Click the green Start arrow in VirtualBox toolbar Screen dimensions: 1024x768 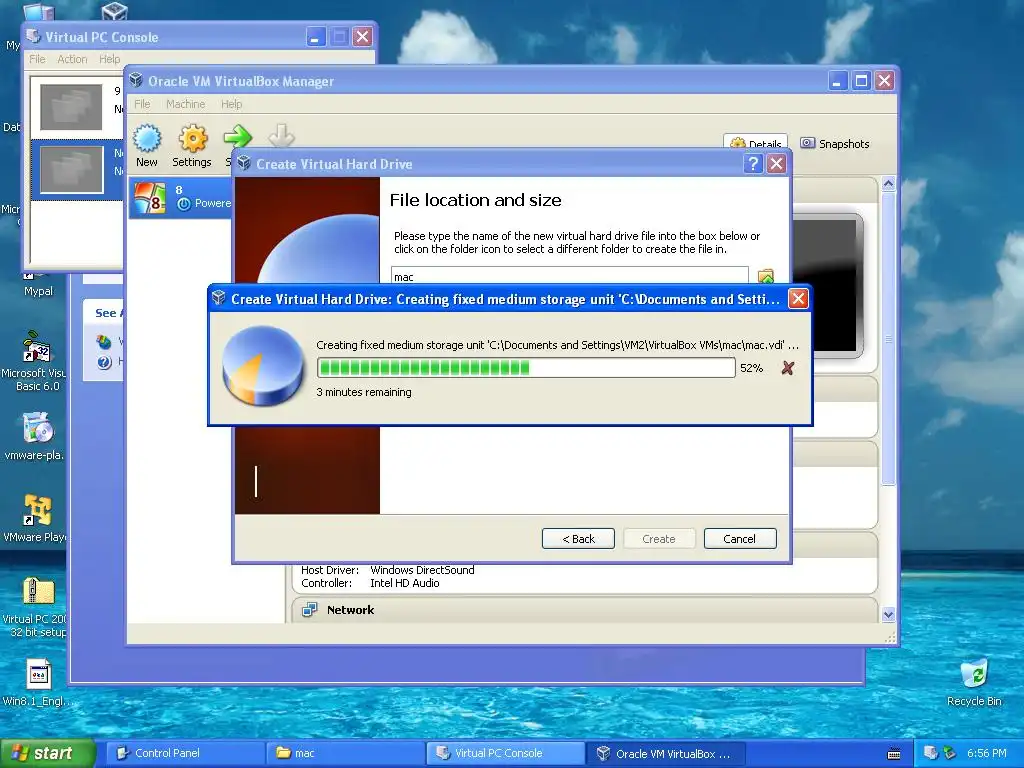(x=237, y=136)
